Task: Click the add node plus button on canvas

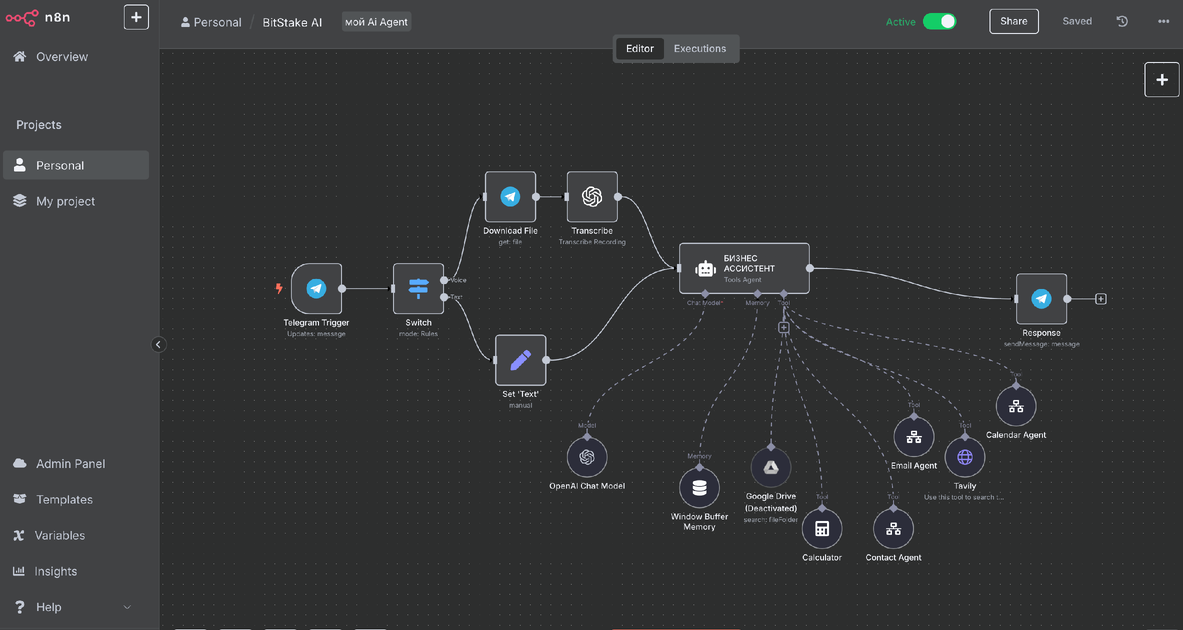Action: click(1161, 80)
